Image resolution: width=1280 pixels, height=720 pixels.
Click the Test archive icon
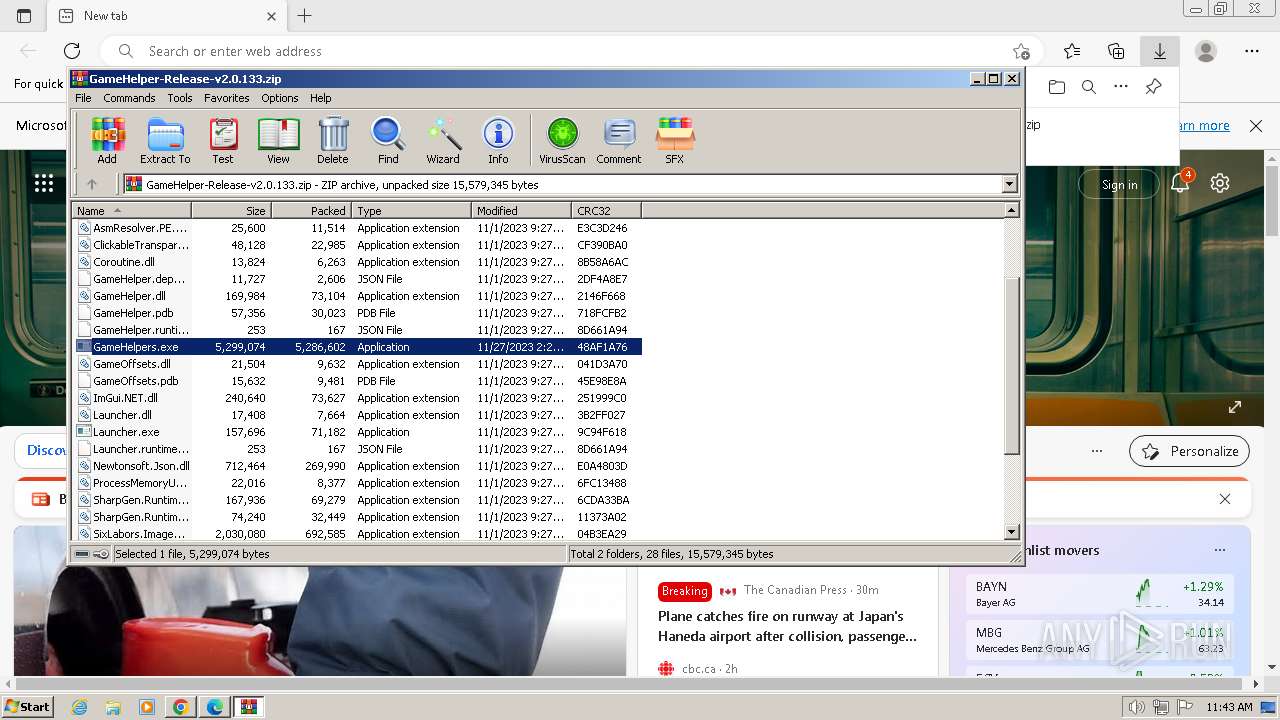[223, 141]
